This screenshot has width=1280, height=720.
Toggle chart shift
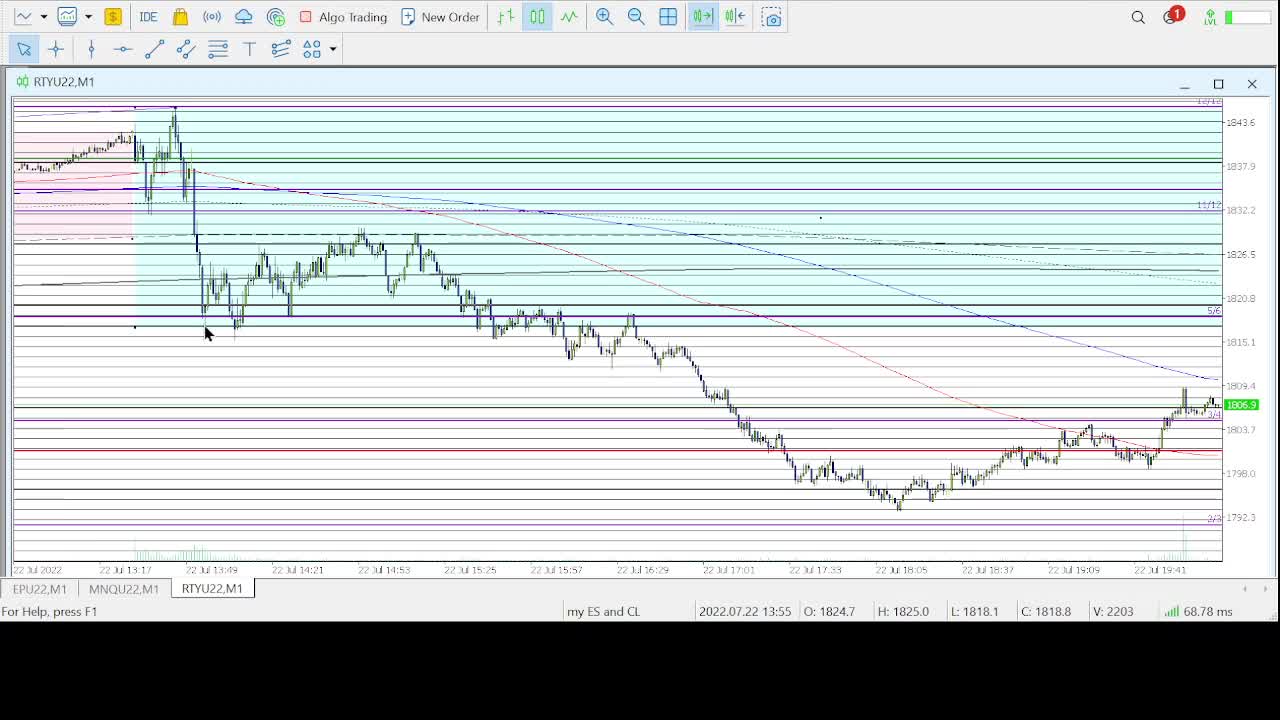(735, 17)
